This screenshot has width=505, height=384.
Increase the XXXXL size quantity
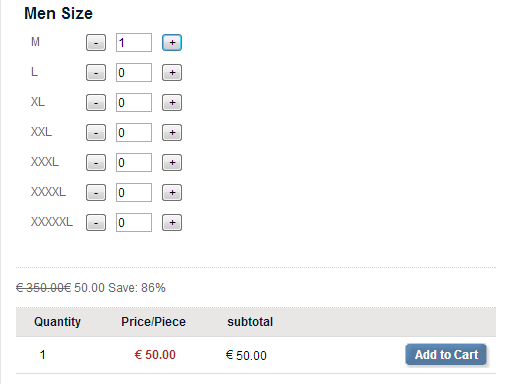(172, 193)
